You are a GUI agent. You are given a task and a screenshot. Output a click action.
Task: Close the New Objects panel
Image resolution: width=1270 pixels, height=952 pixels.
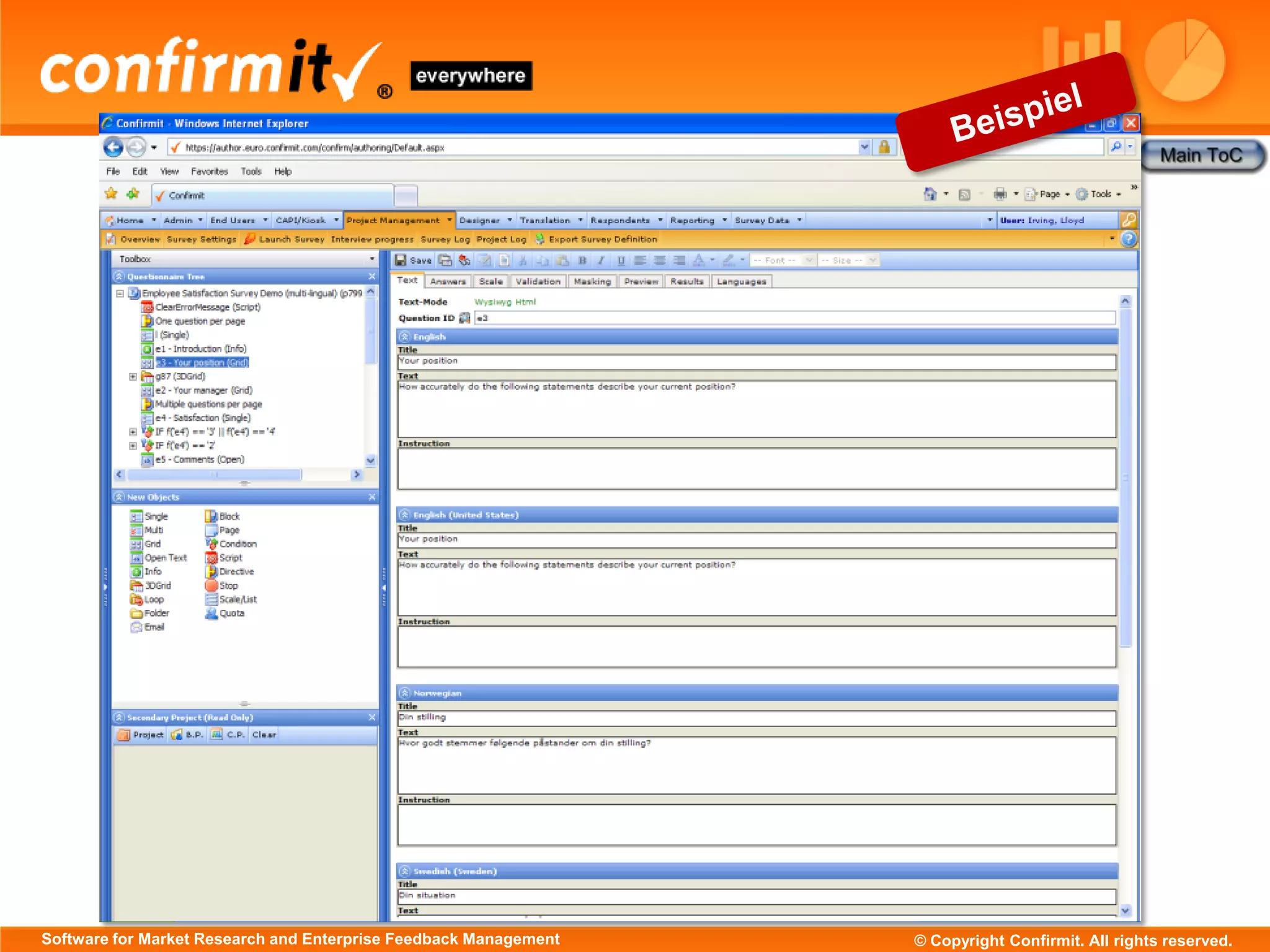point(372,497)
